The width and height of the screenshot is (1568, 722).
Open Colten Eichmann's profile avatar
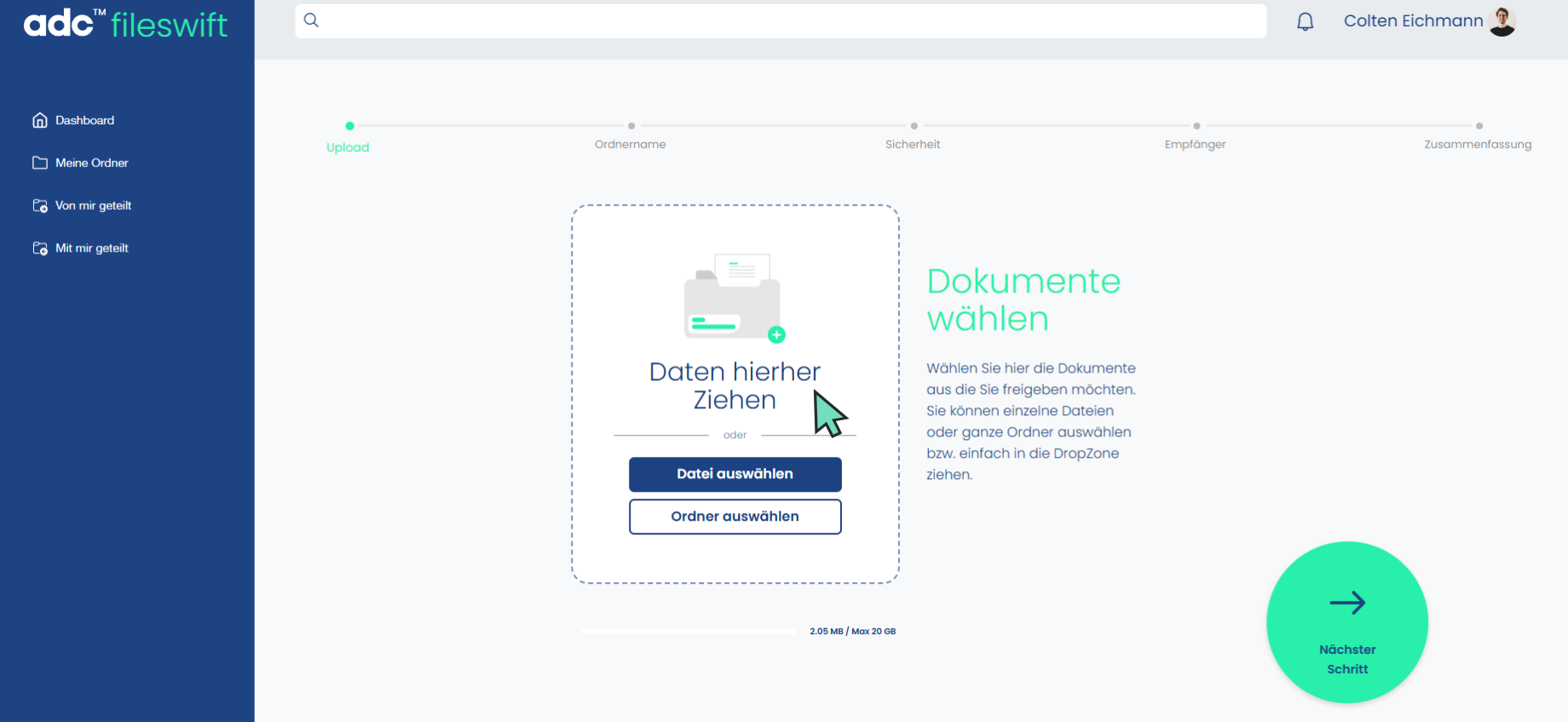click(x=1502, y=21)
